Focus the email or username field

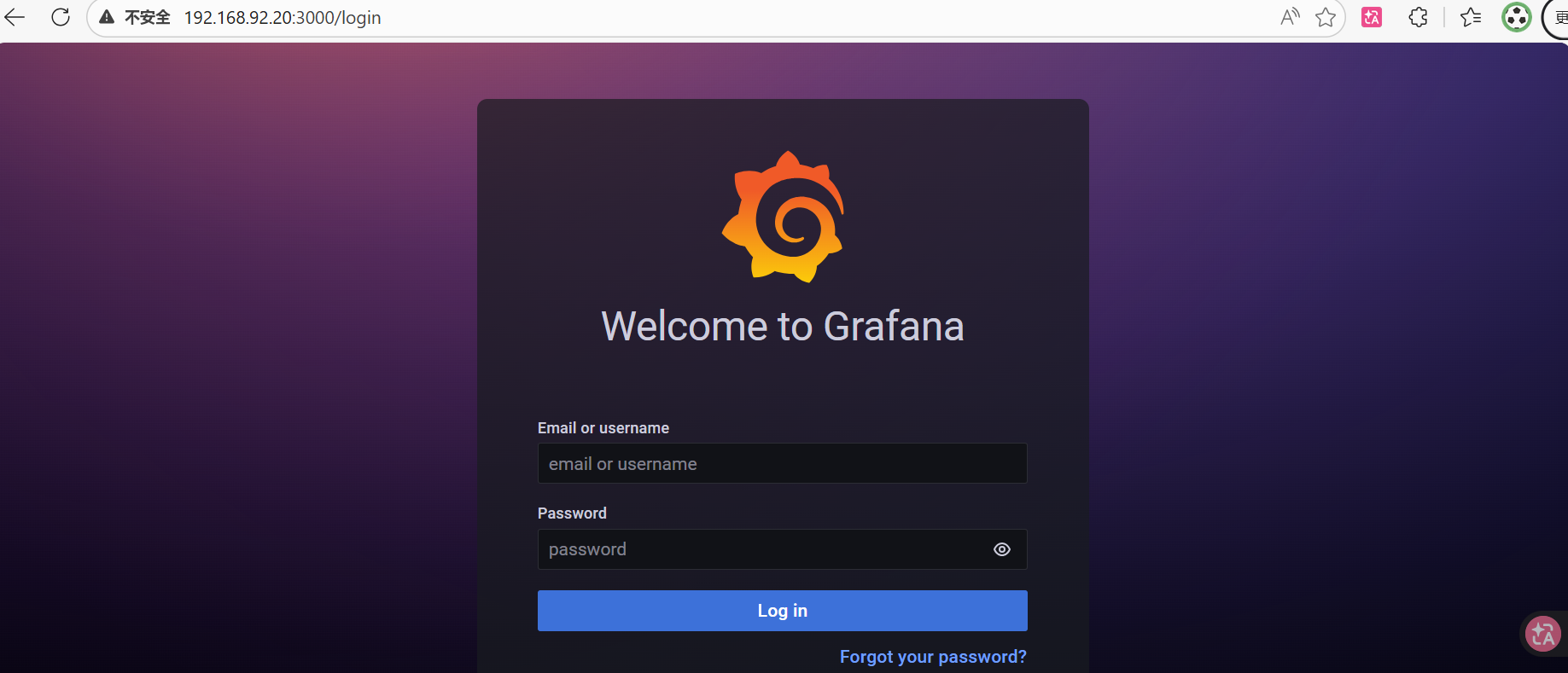783,463
